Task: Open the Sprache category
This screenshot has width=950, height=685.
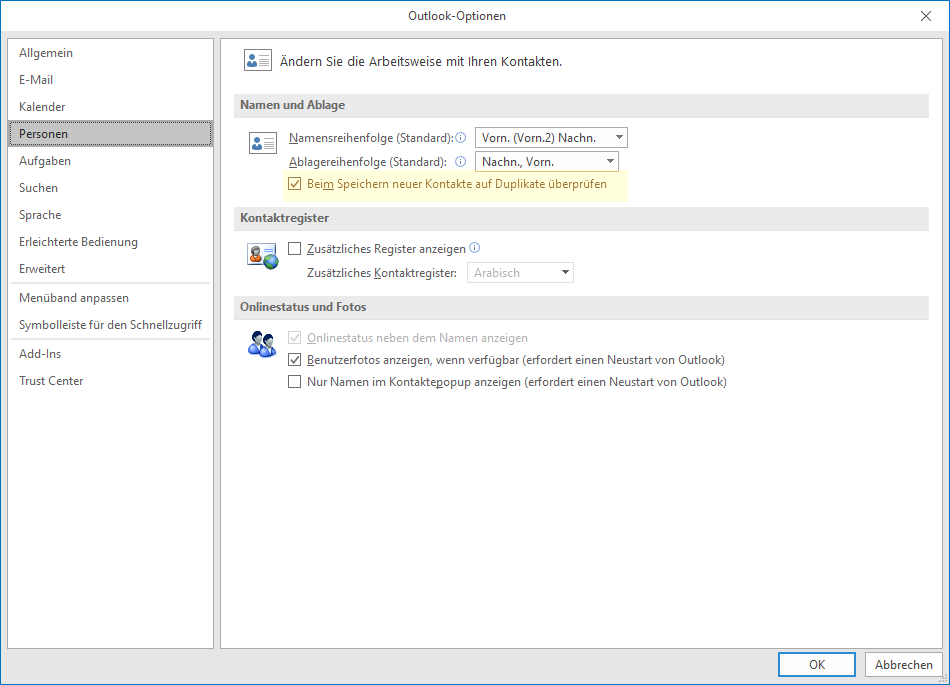Action: (110, 214)
